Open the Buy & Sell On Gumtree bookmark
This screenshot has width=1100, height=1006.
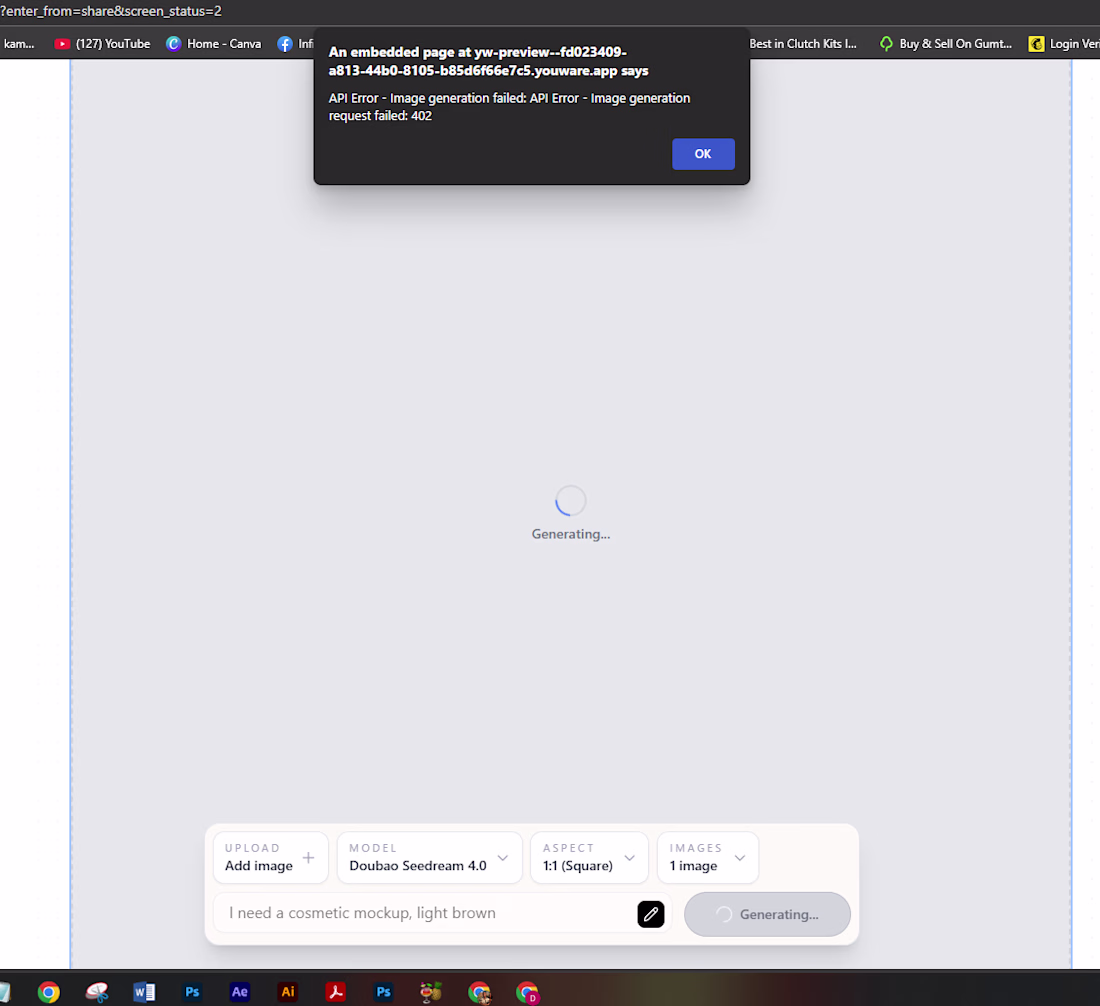[946, 43]
